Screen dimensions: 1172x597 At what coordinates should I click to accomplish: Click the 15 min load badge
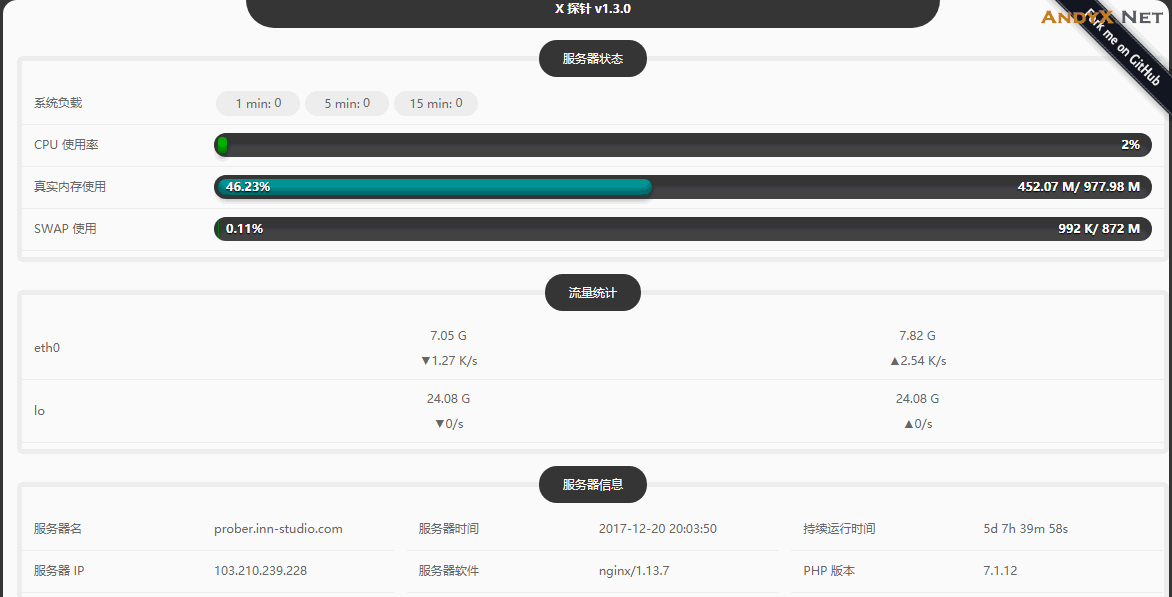[435, 103]
